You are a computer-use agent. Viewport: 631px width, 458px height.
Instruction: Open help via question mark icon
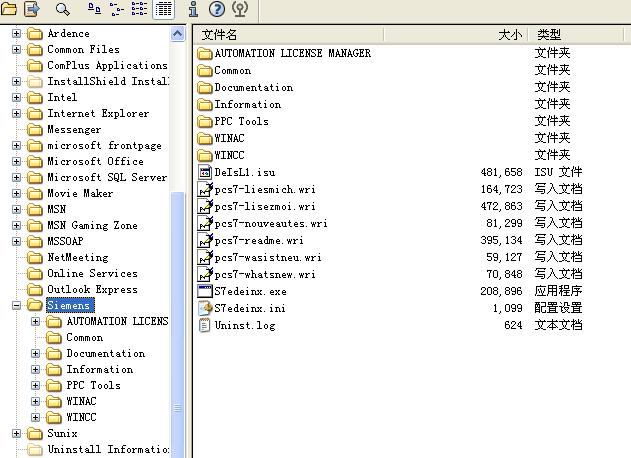(x=216, y=9)
